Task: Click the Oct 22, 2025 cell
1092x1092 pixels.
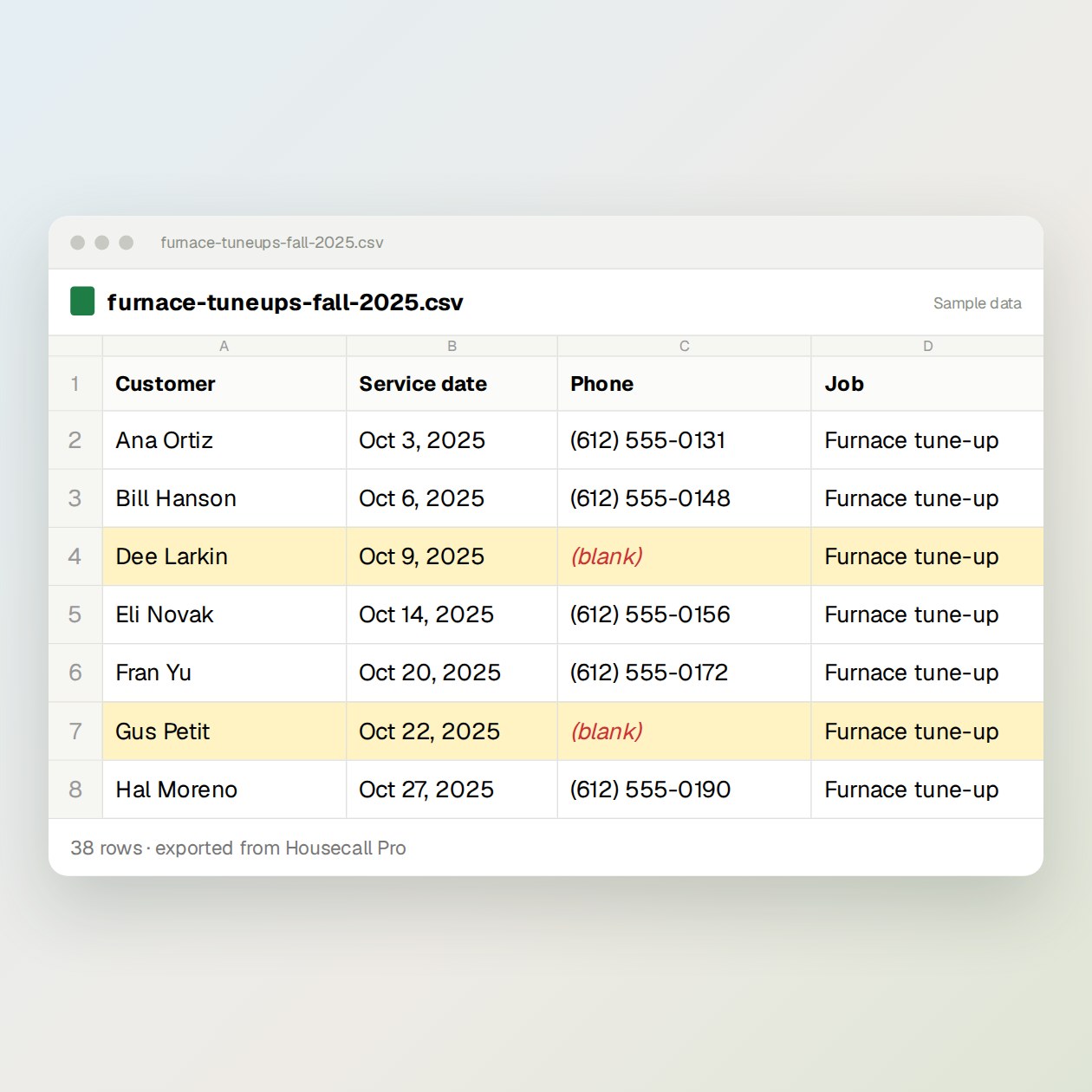Action: point(452,731)
